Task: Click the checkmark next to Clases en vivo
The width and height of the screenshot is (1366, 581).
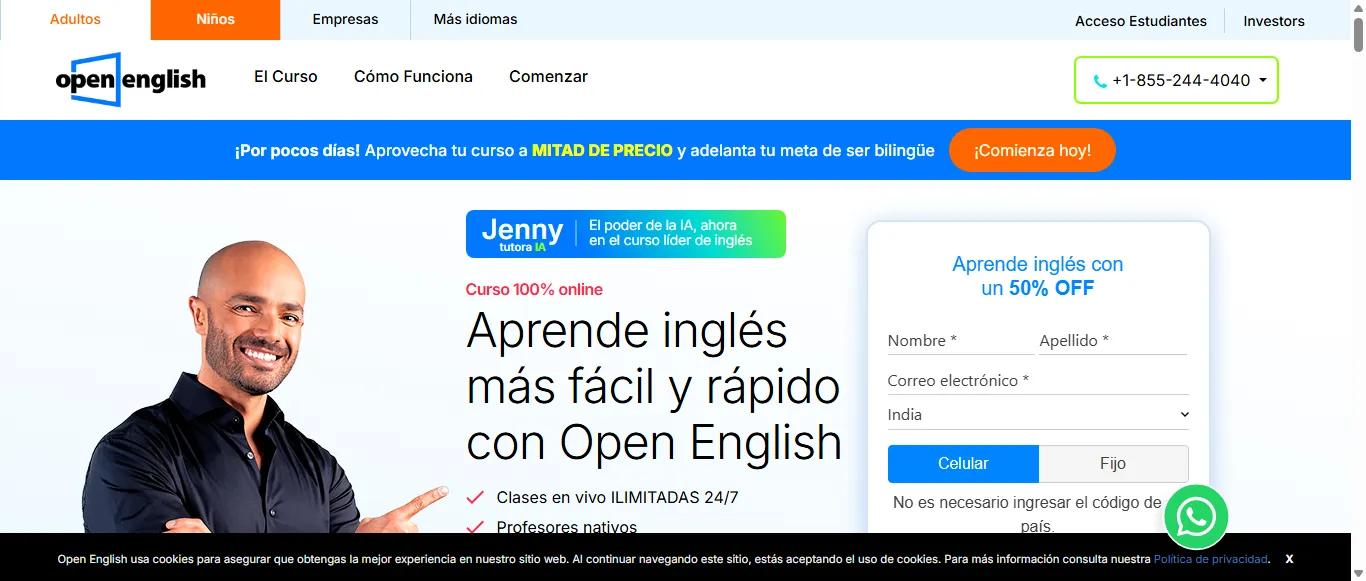Action: point(475,497)
